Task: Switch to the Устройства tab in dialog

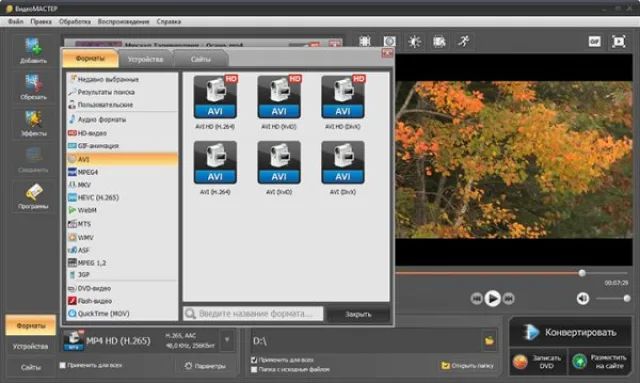Action: pos(145,59)
